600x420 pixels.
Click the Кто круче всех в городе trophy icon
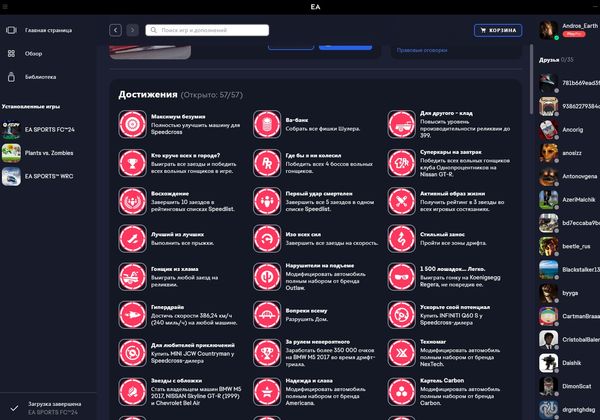point(132,163)
